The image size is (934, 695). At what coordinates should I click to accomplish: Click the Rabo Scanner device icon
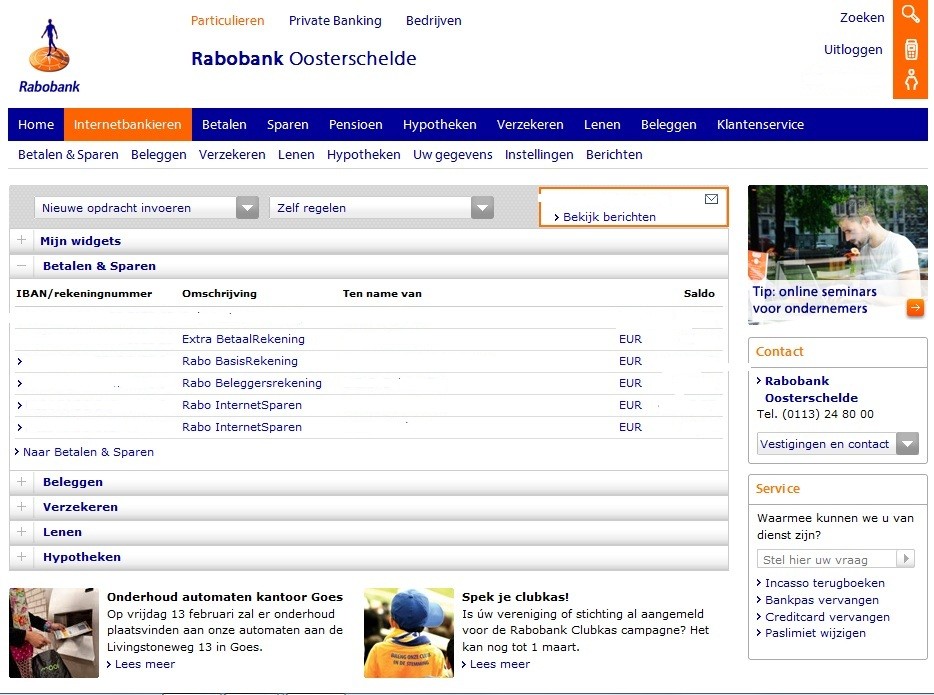(910, 49)
